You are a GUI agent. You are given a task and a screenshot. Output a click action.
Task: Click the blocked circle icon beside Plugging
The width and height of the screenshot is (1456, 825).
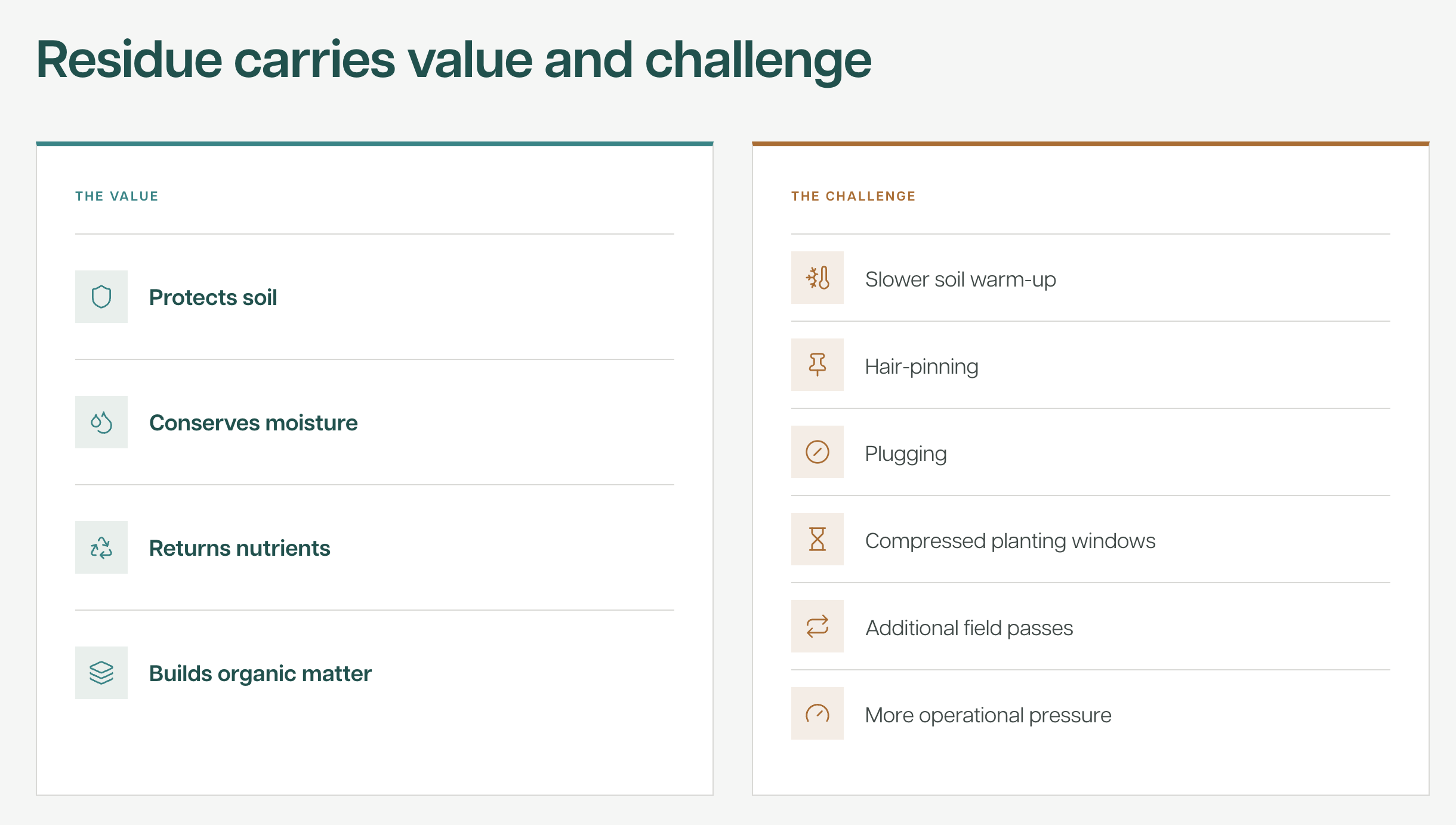pyautogui.click(x=818, y=452)
